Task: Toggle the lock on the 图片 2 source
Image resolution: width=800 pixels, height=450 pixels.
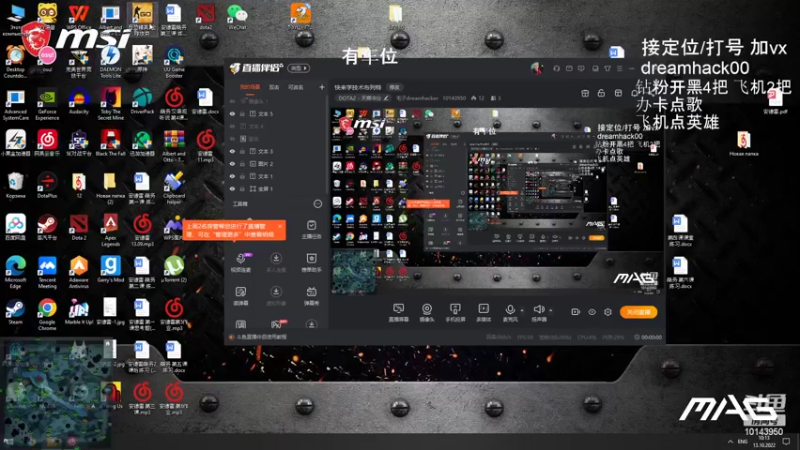Action: click(x=242, y=164)
